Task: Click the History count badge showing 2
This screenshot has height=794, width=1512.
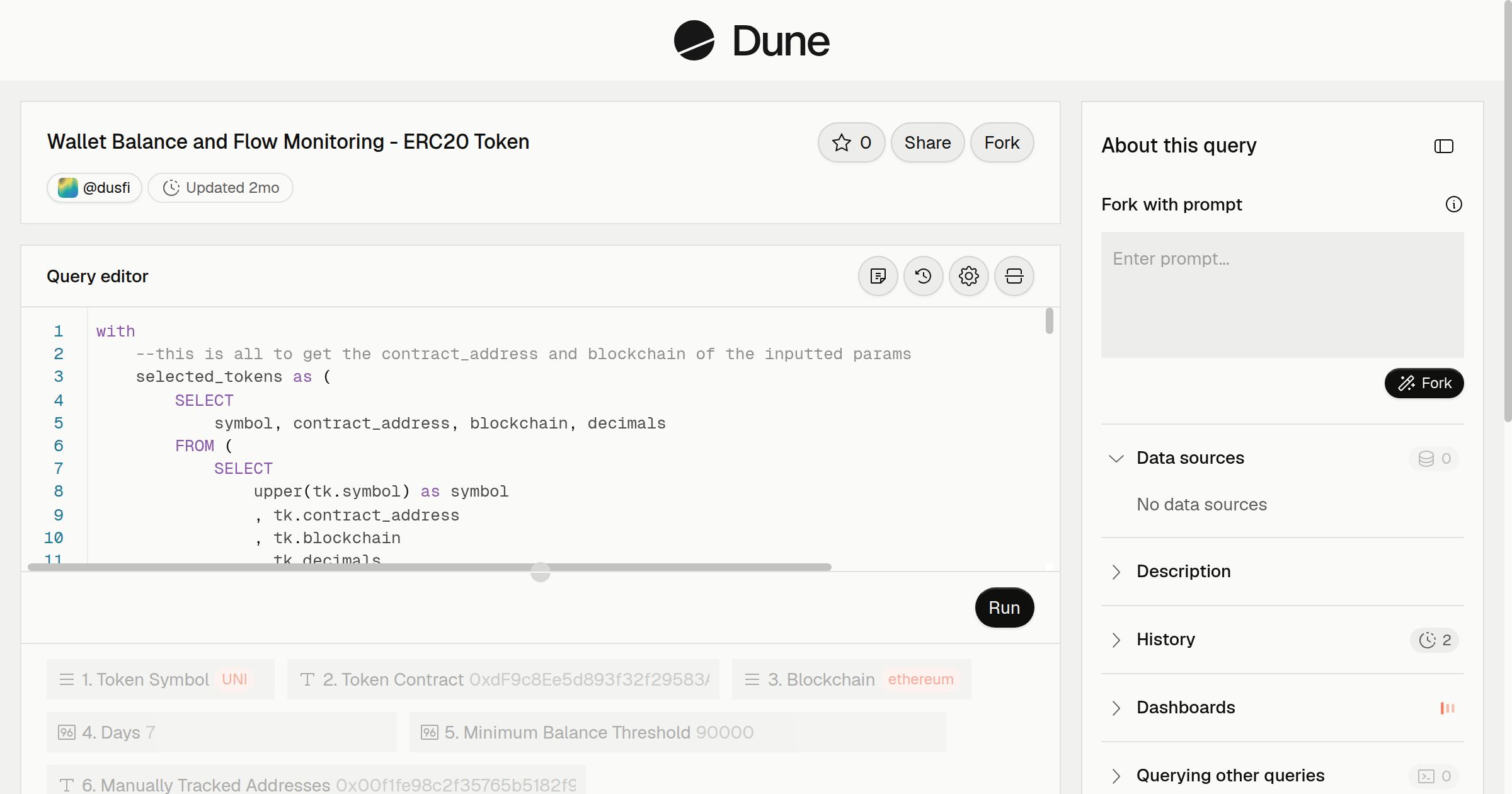Action: pyautogui.click(x=1435, y=640)
